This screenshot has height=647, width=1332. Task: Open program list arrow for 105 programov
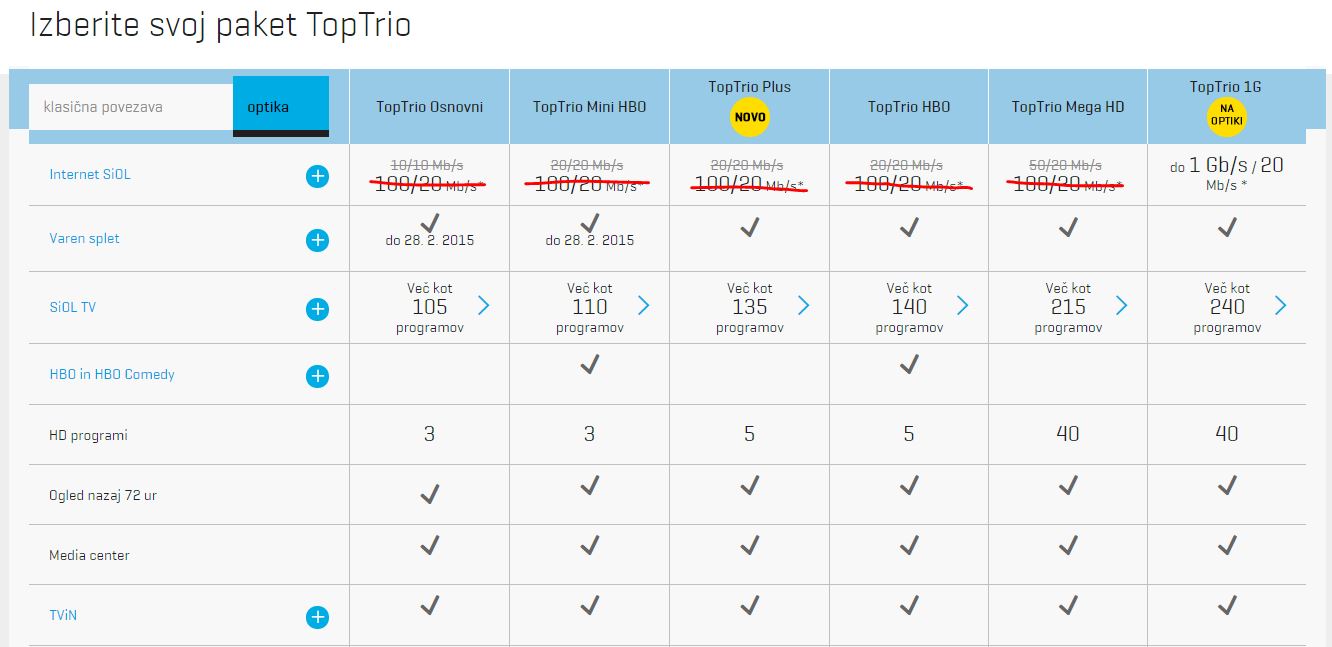click(484, 305)
